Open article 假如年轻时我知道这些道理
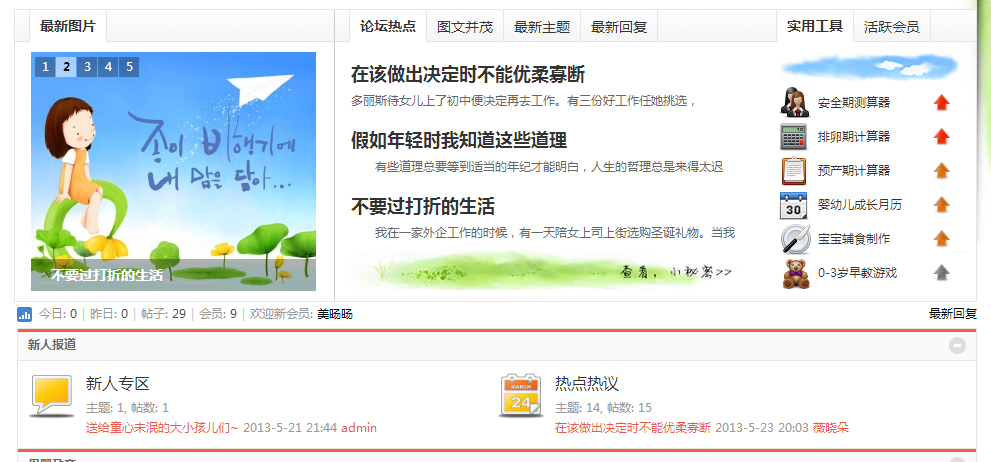This screenshot has width=991, height=462. (x=459, y=140)
